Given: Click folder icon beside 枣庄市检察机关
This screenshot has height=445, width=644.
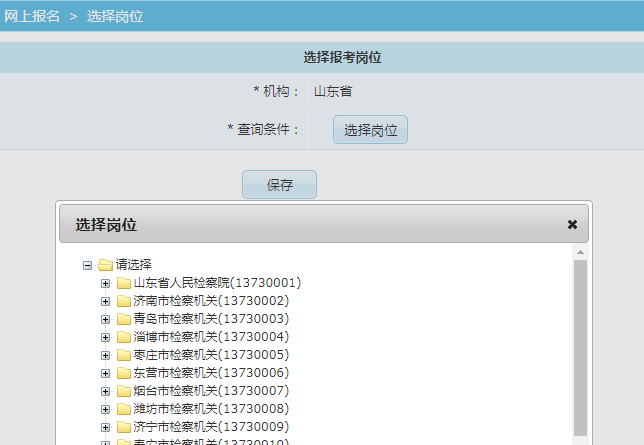Looking at the screenshot, I should pyautogui.click(x=124, y=355).
